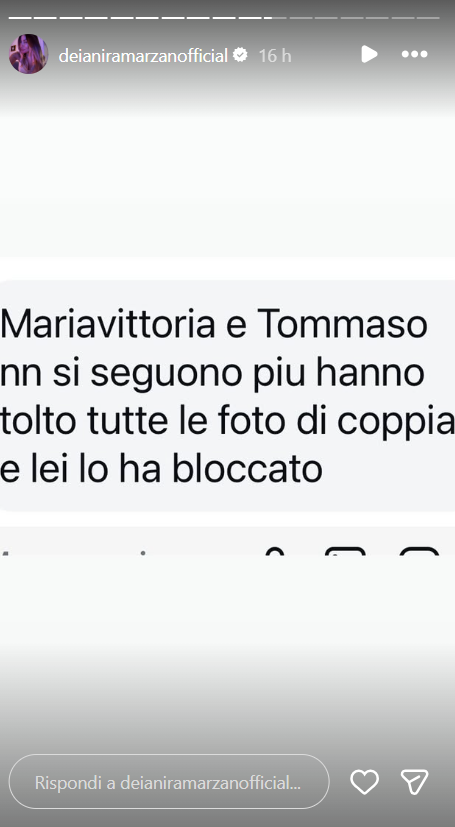Click the blank chat area above the message bubble
The height and width of the screenshot is (827, 455).
pyautogui.click(x=227, y=185)
